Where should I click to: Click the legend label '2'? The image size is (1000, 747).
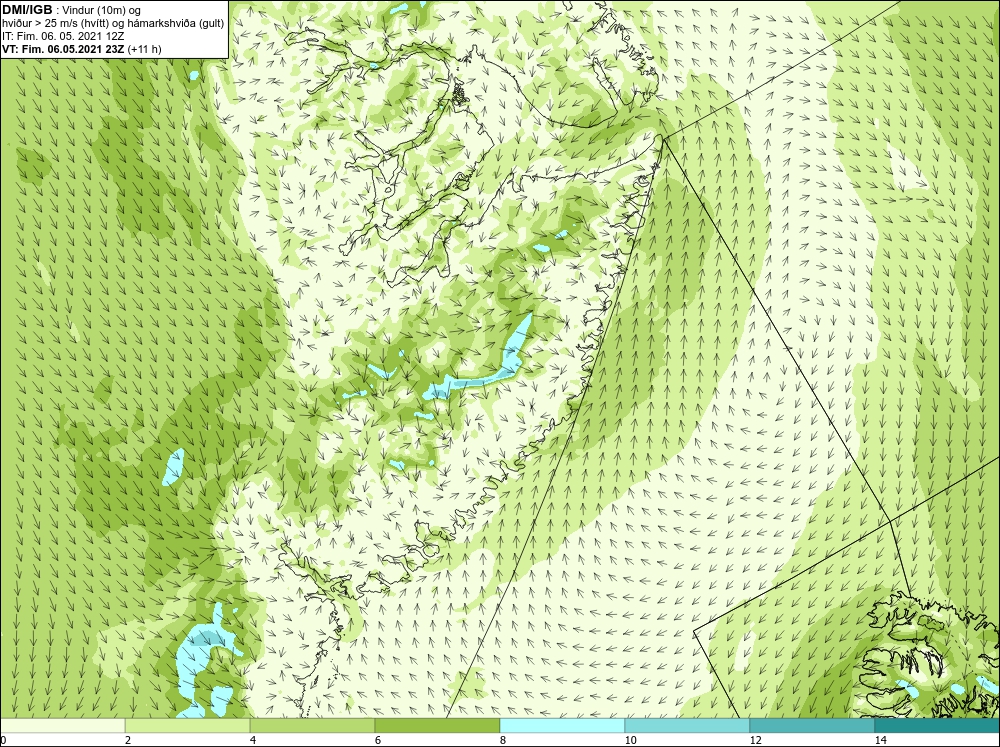128,740
